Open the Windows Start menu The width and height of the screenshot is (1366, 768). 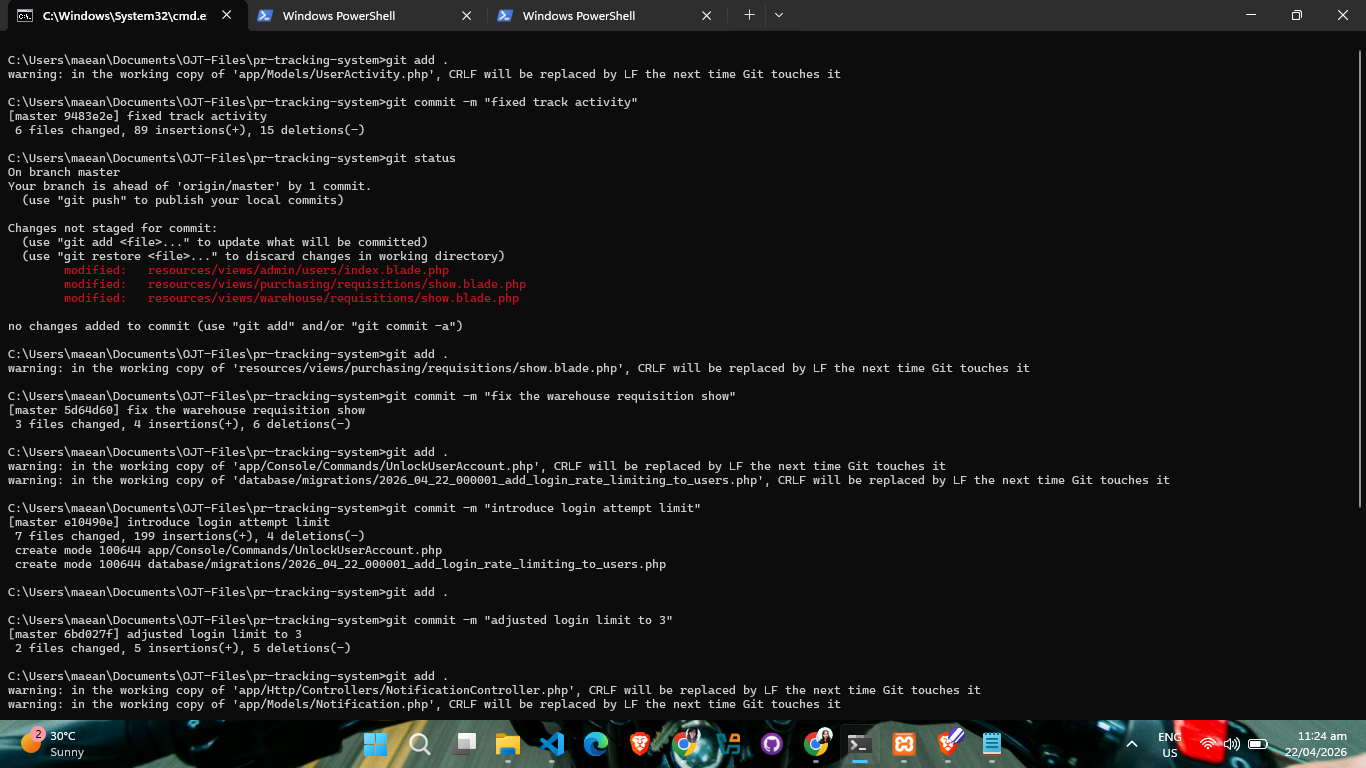[376, 744]
